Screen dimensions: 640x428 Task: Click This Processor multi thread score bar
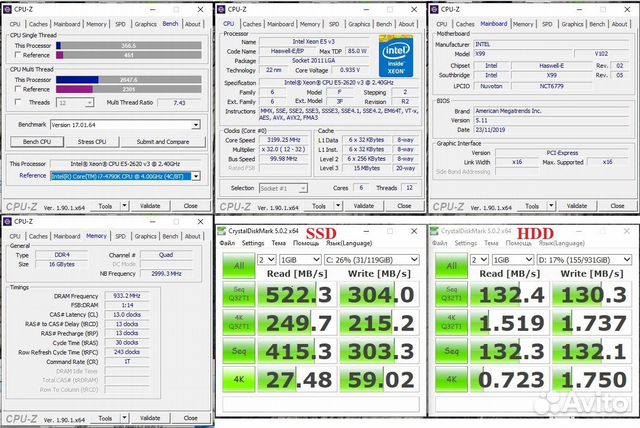pos(129,80)
